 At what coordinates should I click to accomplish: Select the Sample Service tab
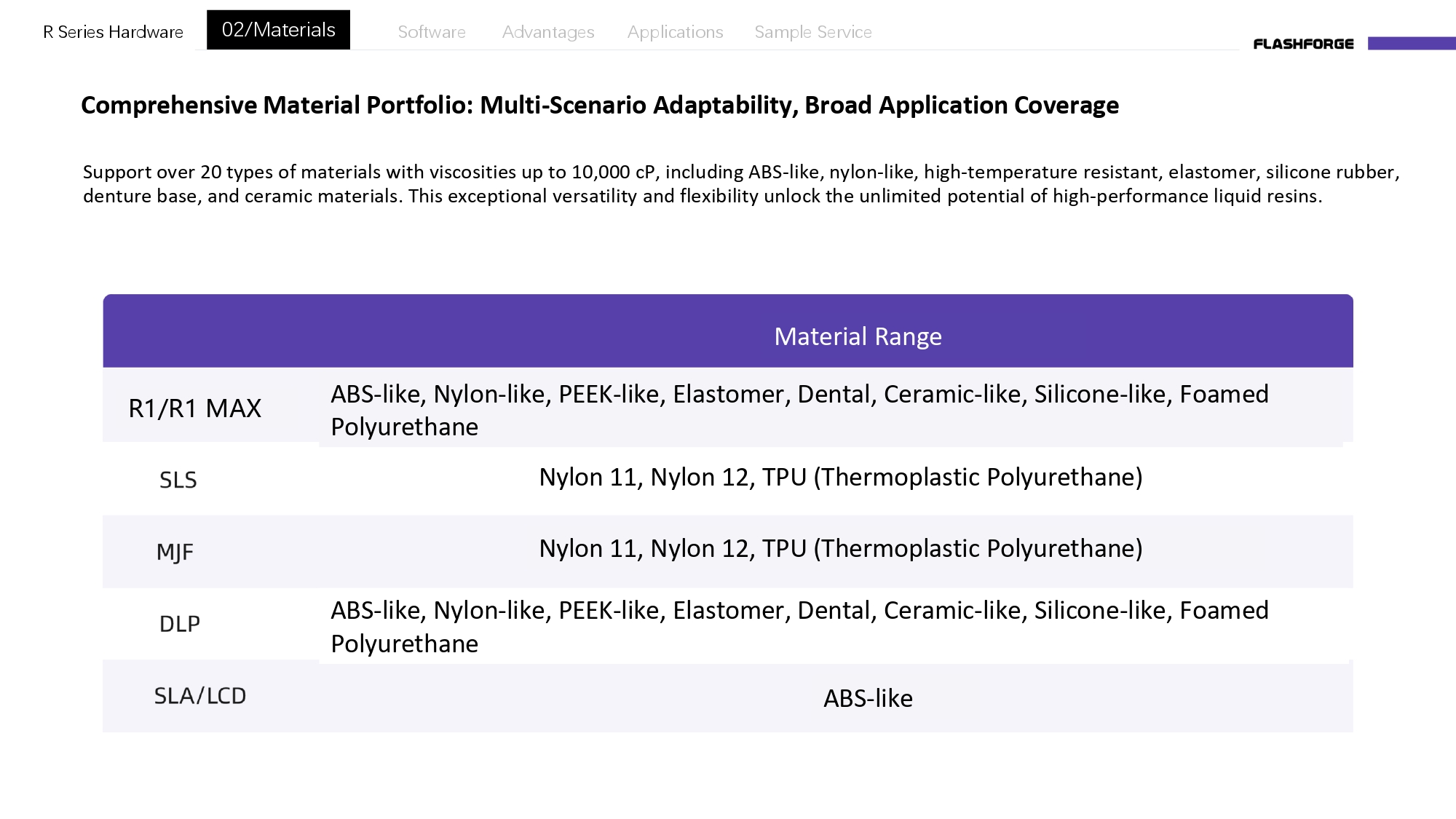(x=813, y=32)
